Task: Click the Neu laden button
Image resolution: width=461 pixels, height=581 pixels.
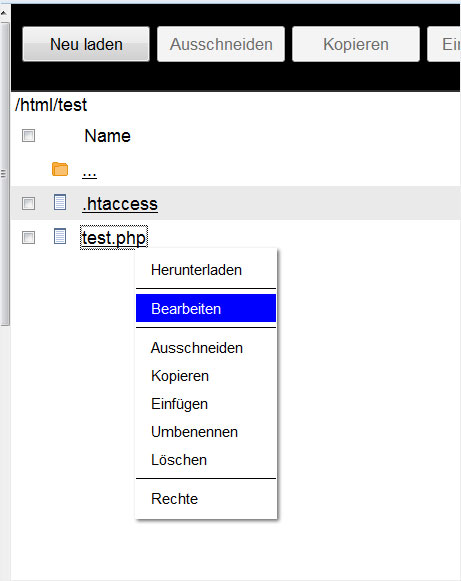Action: [86, 44]
